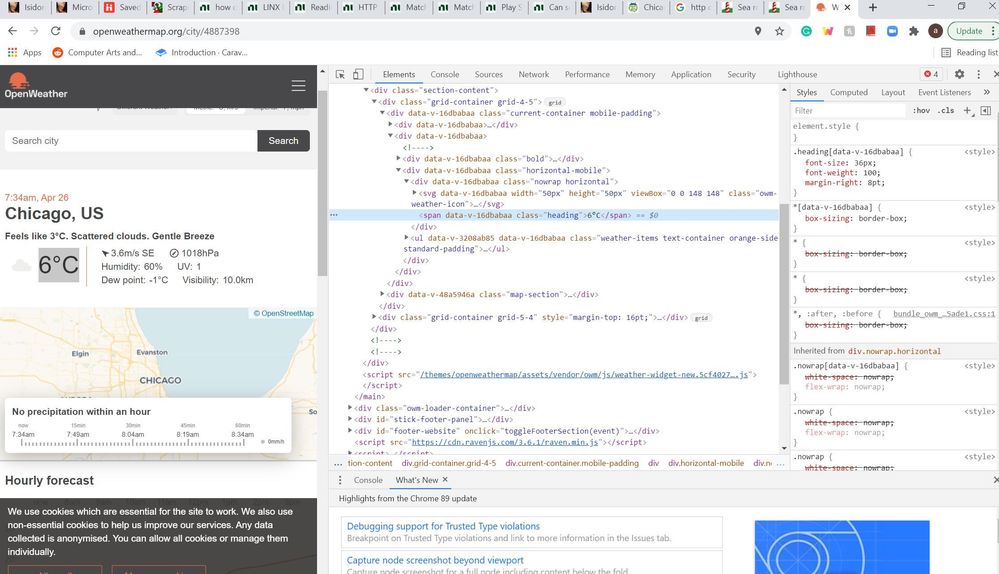This screenshot has height=574, width=999.
Task: Open the Performance panel tab
Action: pyautogui.click(x=587, y=75)
